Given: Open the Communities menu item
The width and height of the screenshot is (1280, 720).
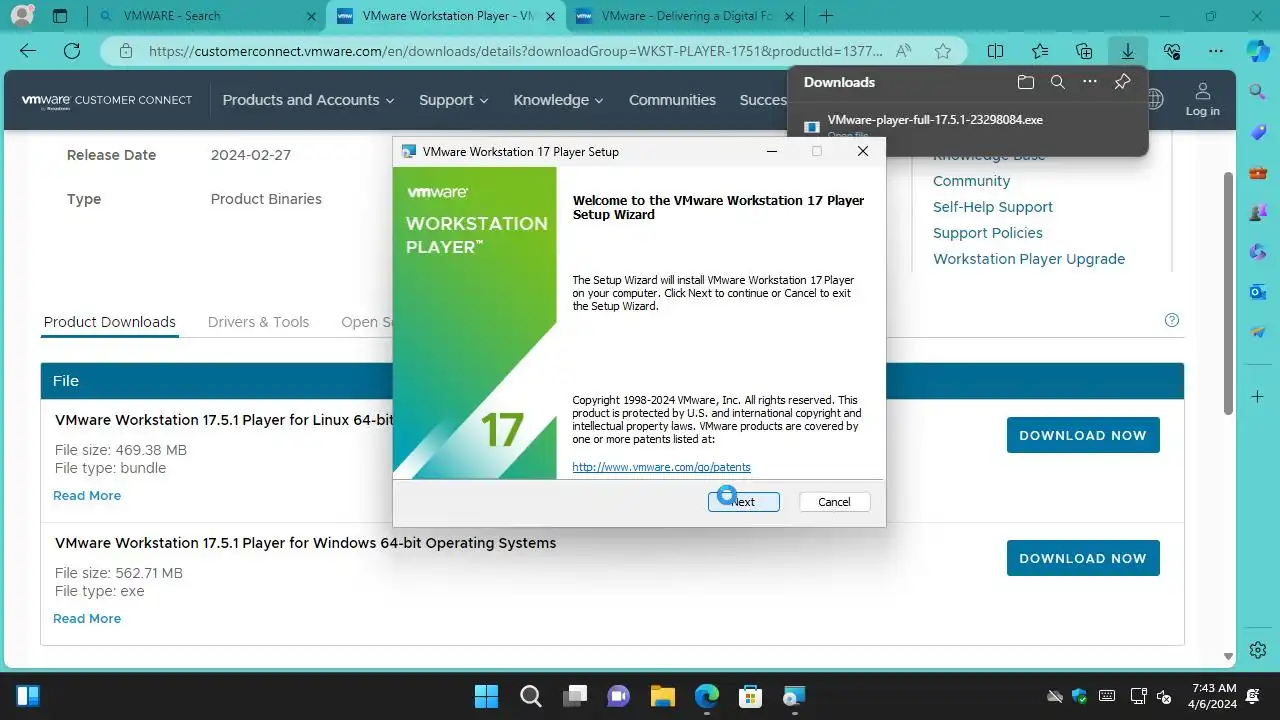Looking at the screenshot, I should (672, 100).
